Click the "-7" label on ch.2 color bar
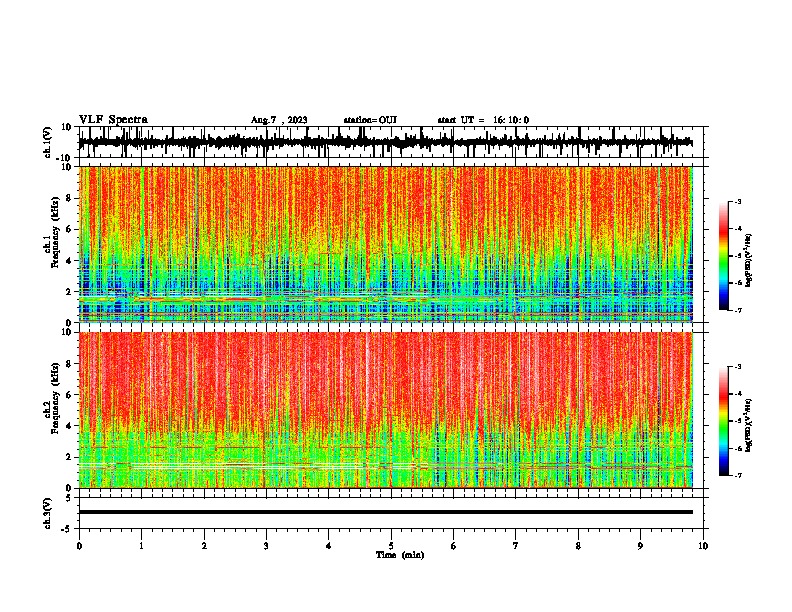The width and height of the screenshot is (792, 612). (x=738, y=476)
